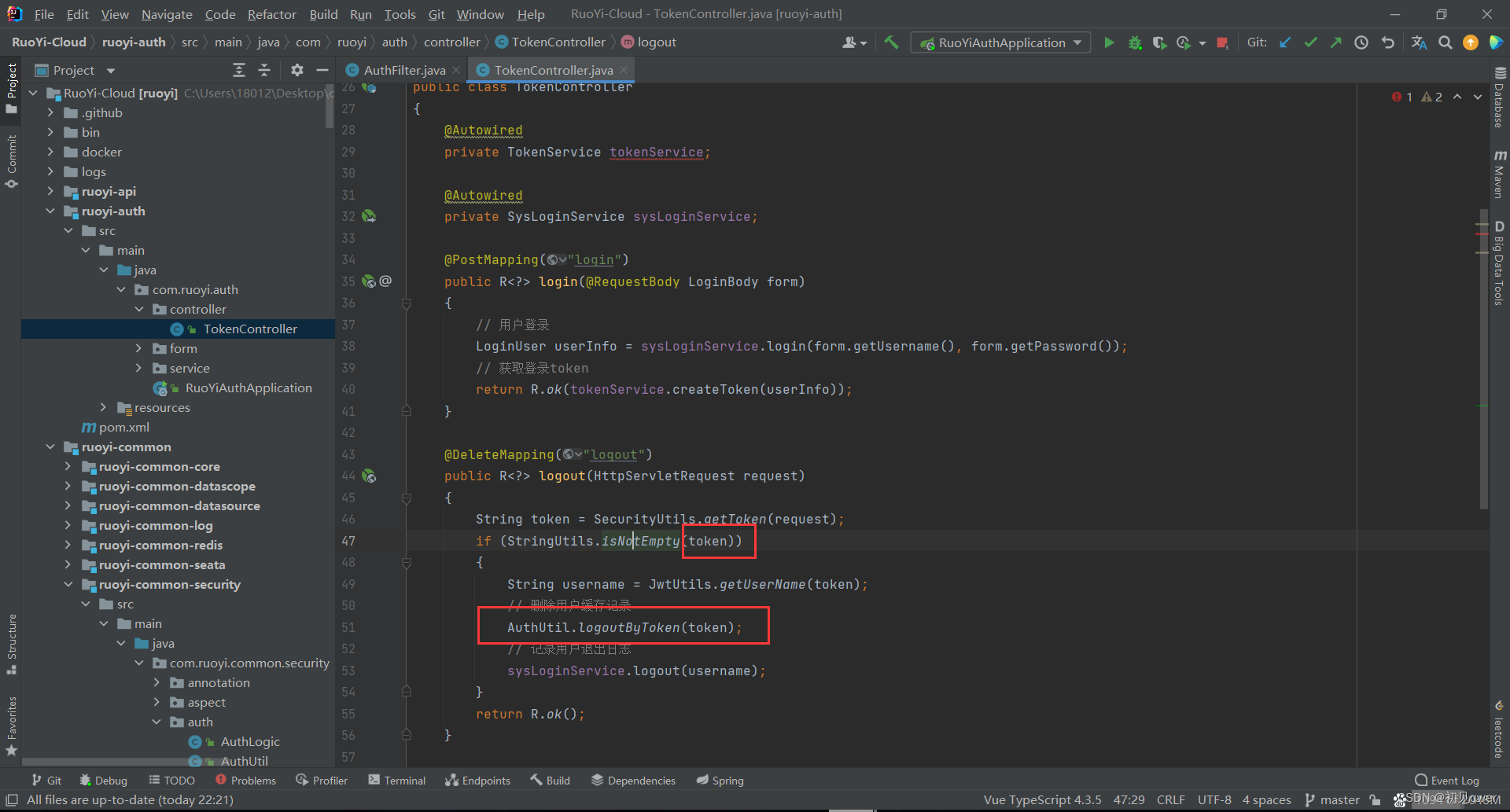
Task: Open Search Everywhere magnifier
Action: (1446, 42)
